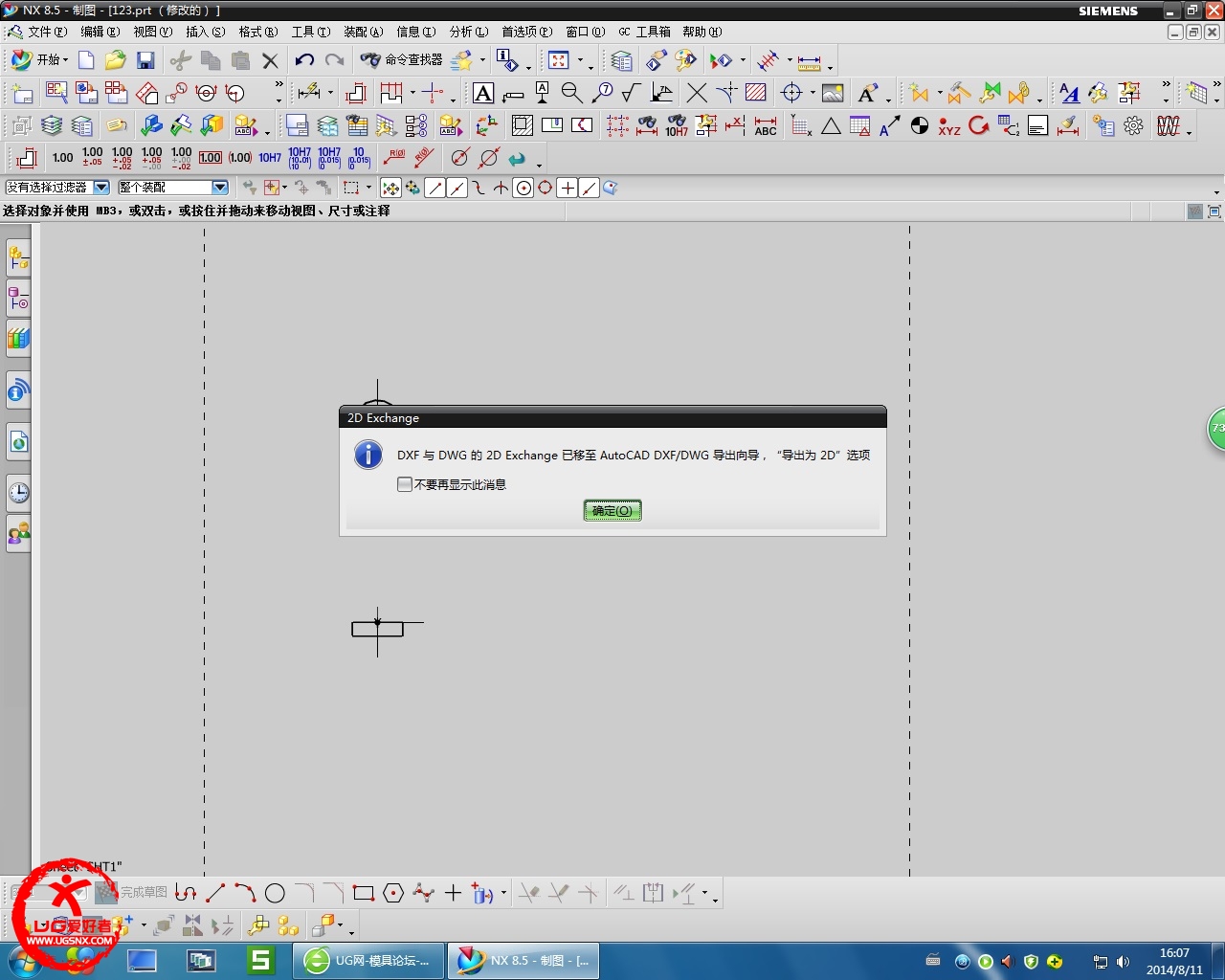The height and width of the screenshot is (980, 1225).
Task: Select the plain 1.00 no-tolerance style
Action: pos(63,158)
